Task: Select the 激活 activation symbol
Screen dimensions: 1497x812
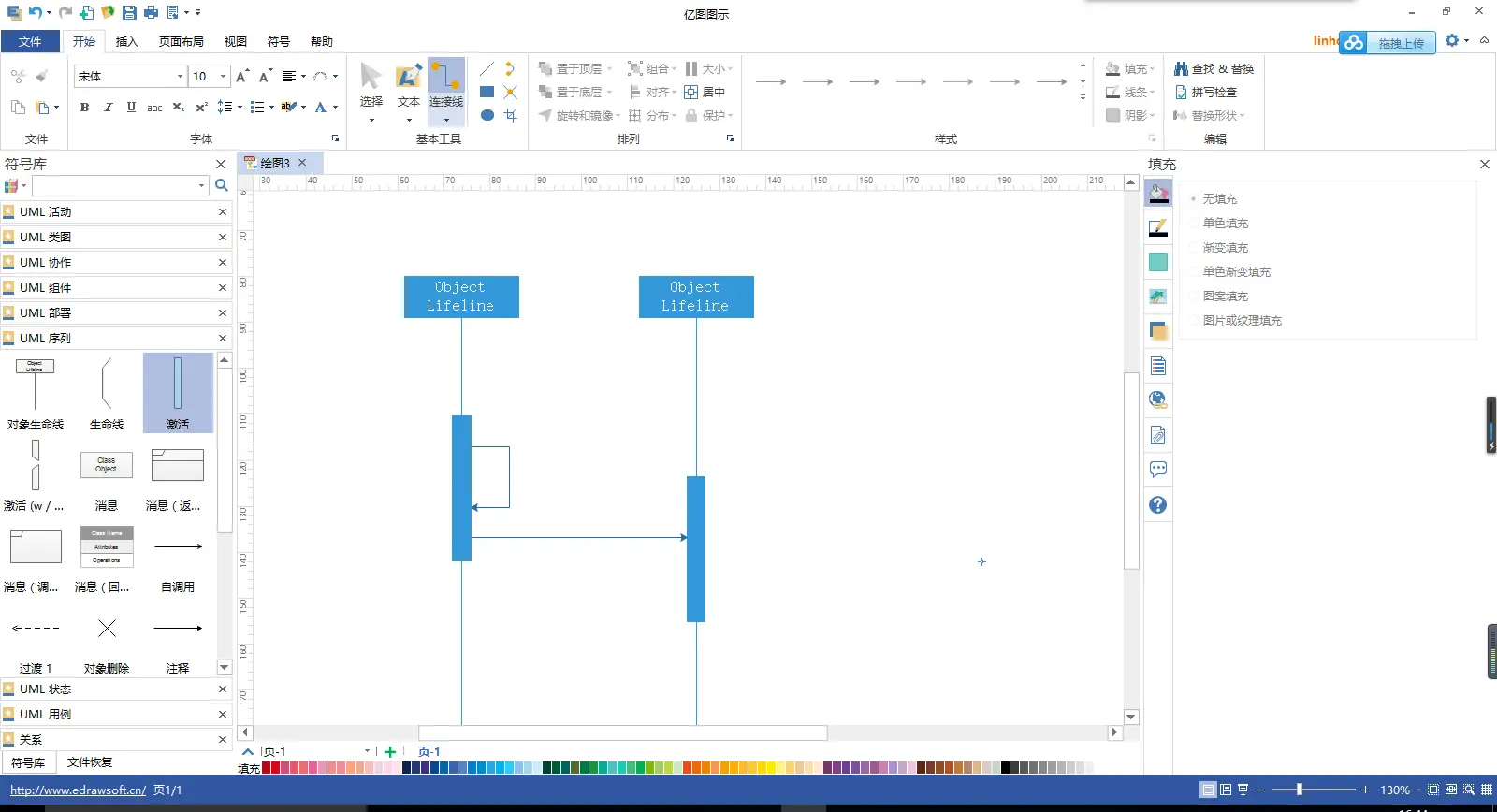Action: [x=178, y=393]
